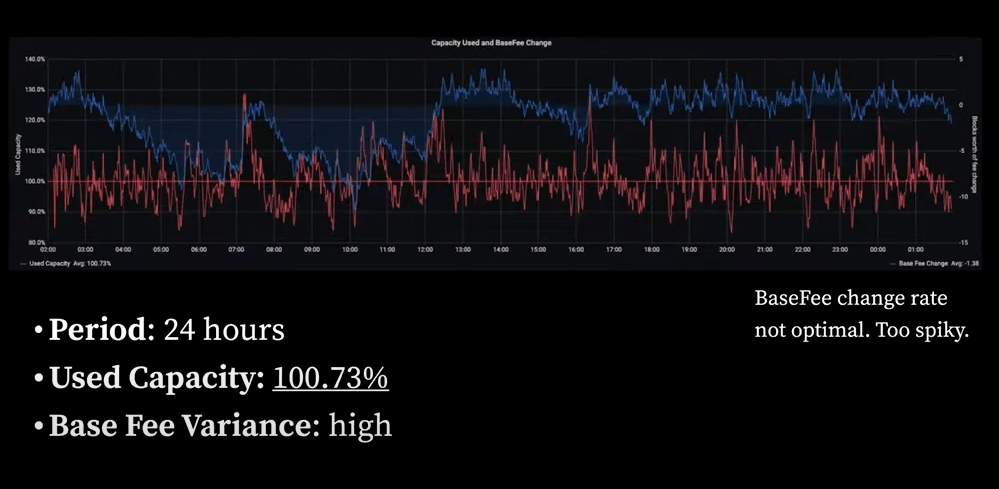Click the 17:00 time axis label
The height and width of the screenshot is (489, 999).
point(613,249)
